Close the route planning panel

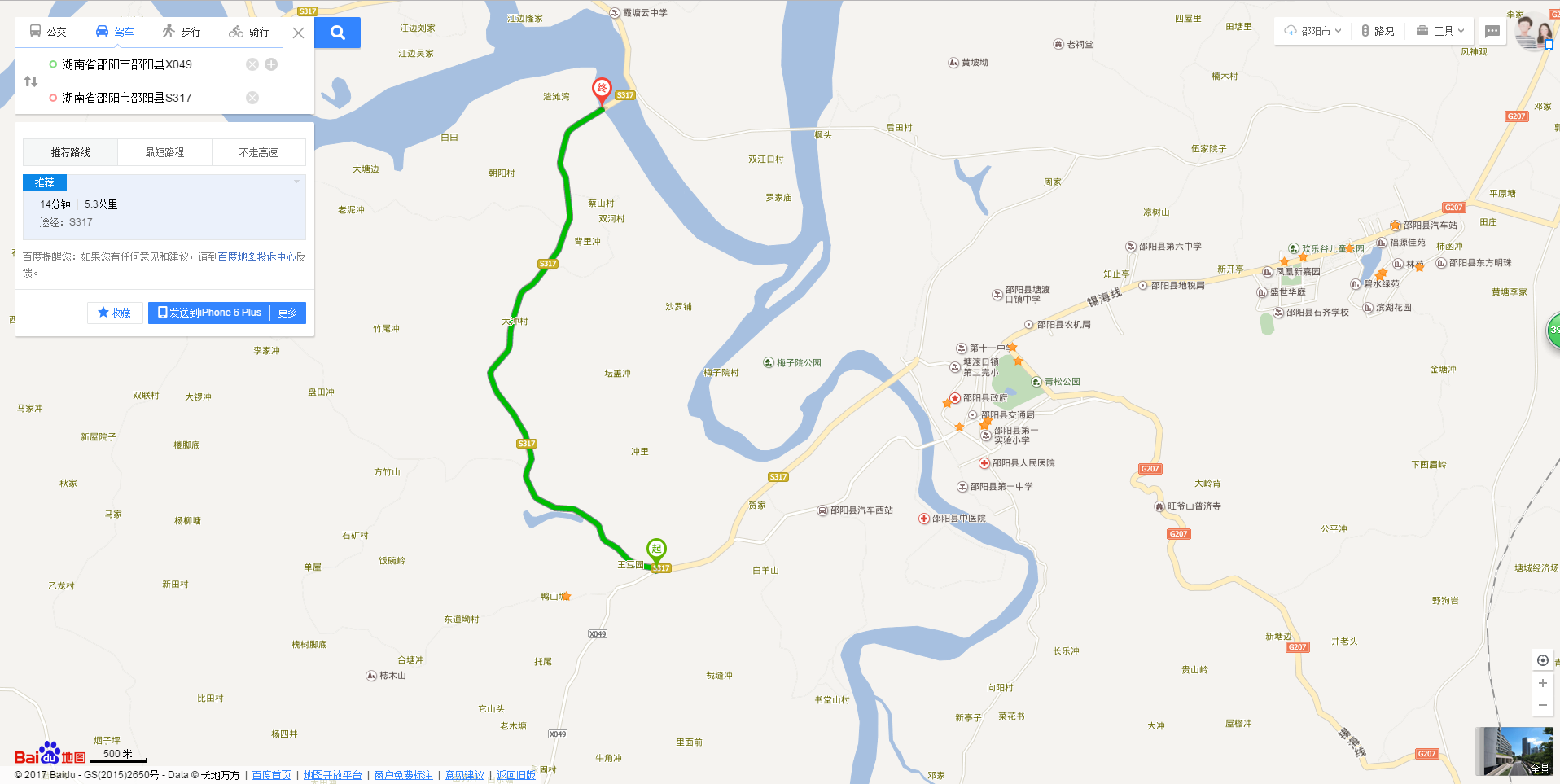point(299,33)
